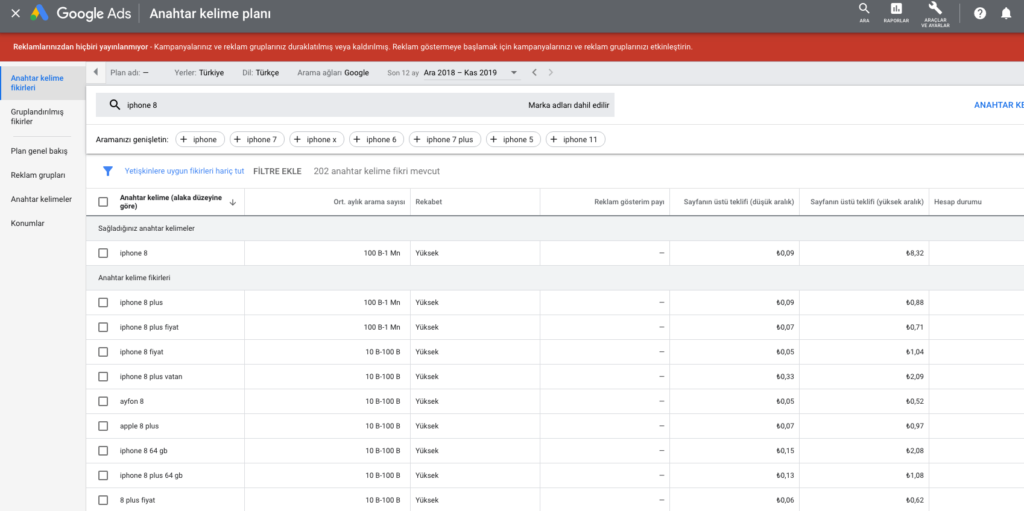
Task: Click the Hesap durumu column header
Action: [958, 202]
